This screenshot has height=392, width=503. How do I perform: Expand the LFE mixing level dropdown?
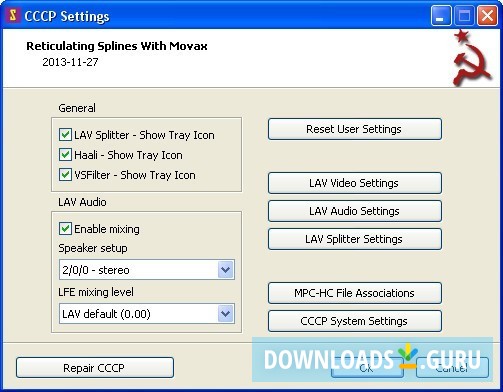pyautogui.click(x=147, y=313)
